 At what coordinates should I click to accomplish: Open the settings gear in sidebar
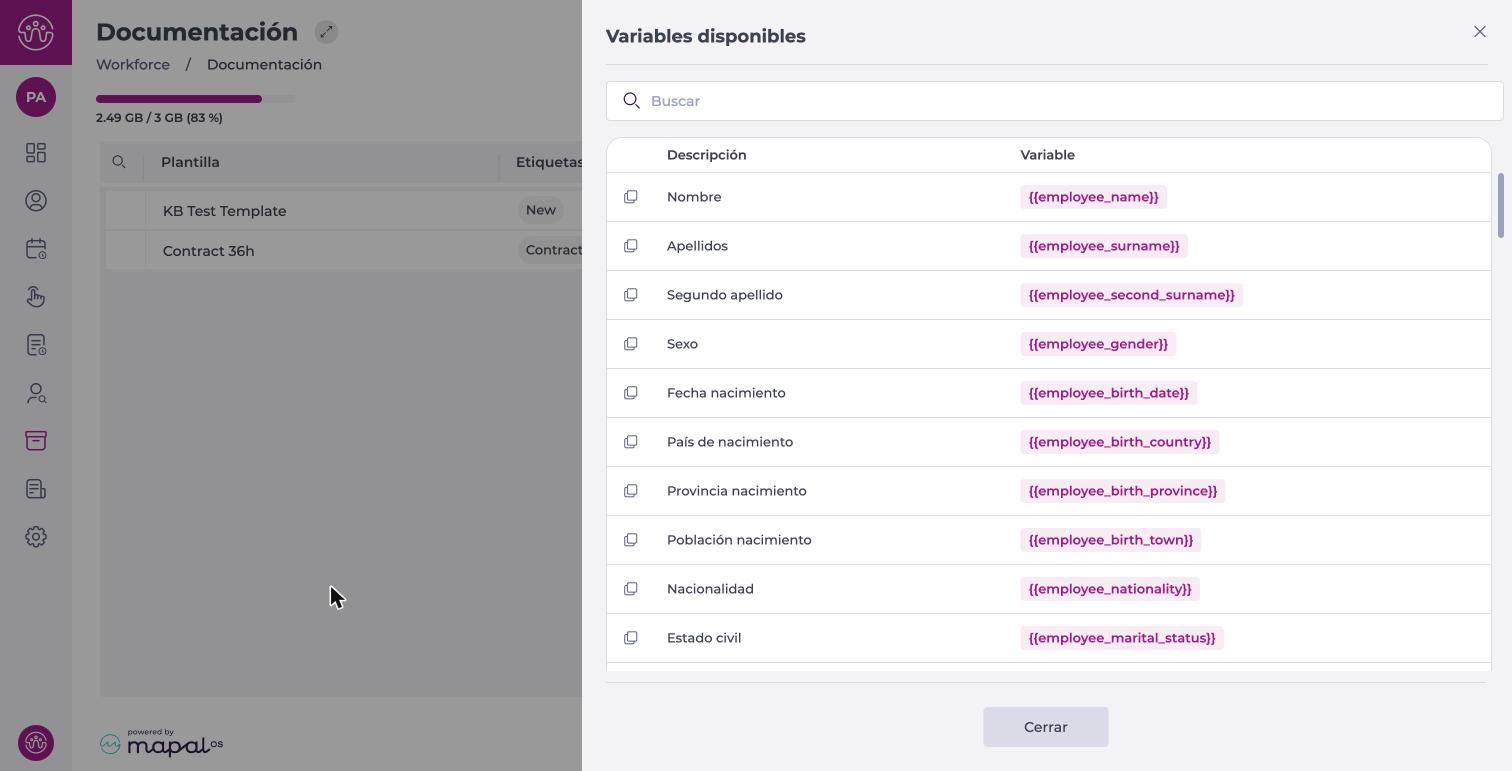[x=36, y=537]
